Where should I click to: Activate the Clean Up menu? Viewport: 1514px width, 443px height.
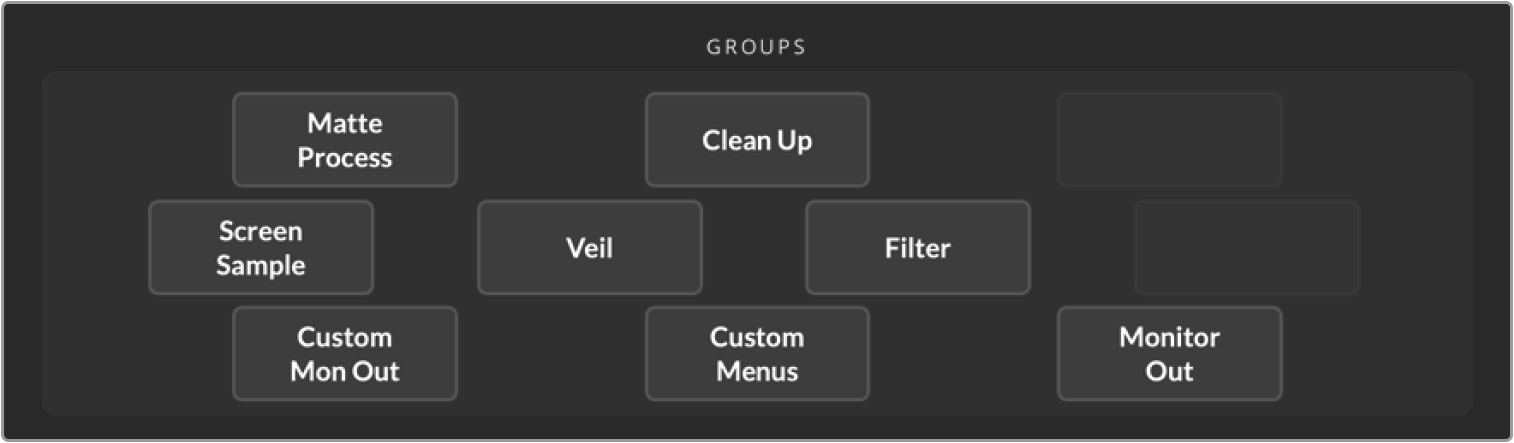coord(757,140)
